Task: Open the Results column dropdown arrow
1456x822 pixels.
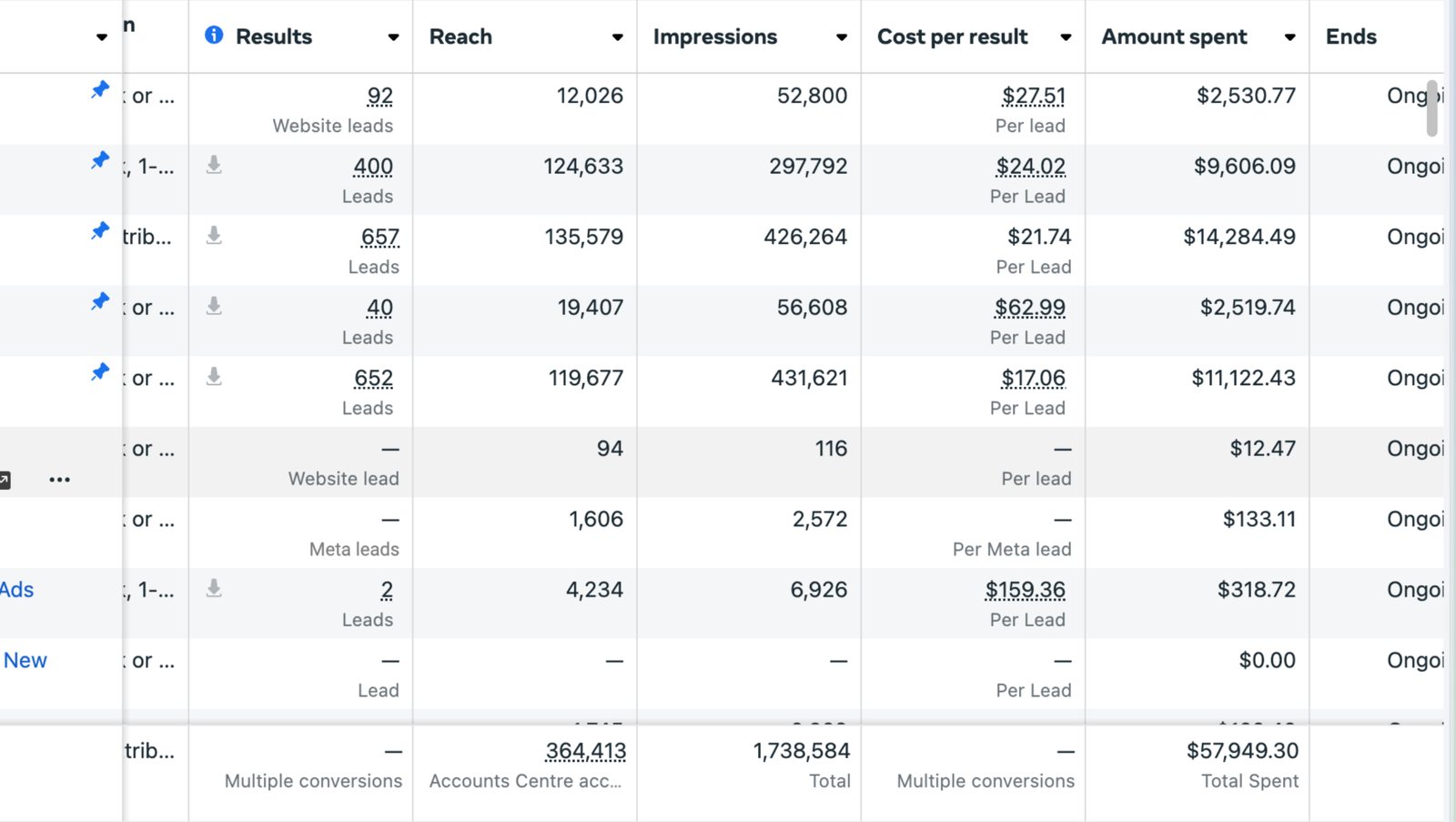Action: [393, 37]
